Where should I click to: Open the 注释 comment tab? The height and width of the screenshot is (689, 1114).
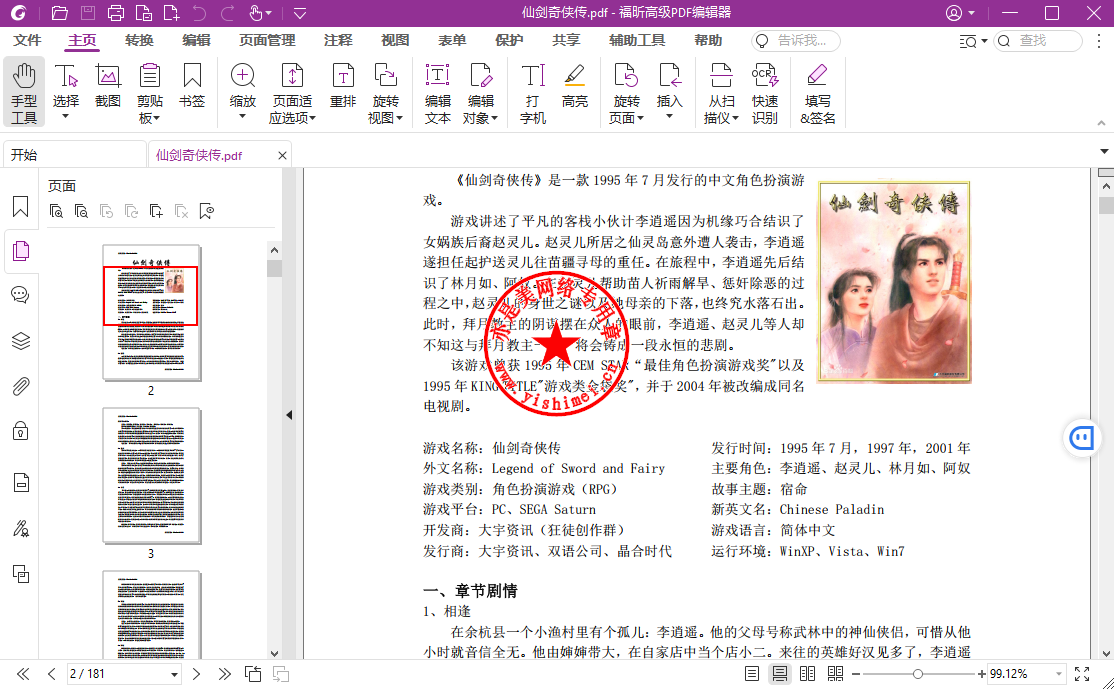pos(338,40)
